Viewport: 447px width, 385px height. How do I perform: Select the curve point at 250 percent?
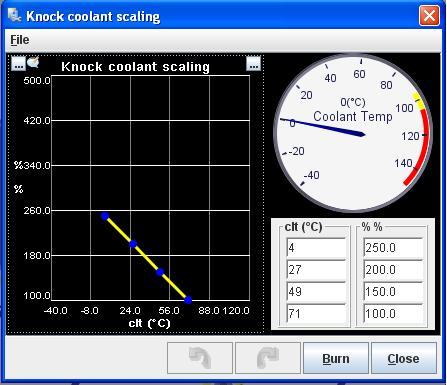pyautogui.click(x=105, y=216)
